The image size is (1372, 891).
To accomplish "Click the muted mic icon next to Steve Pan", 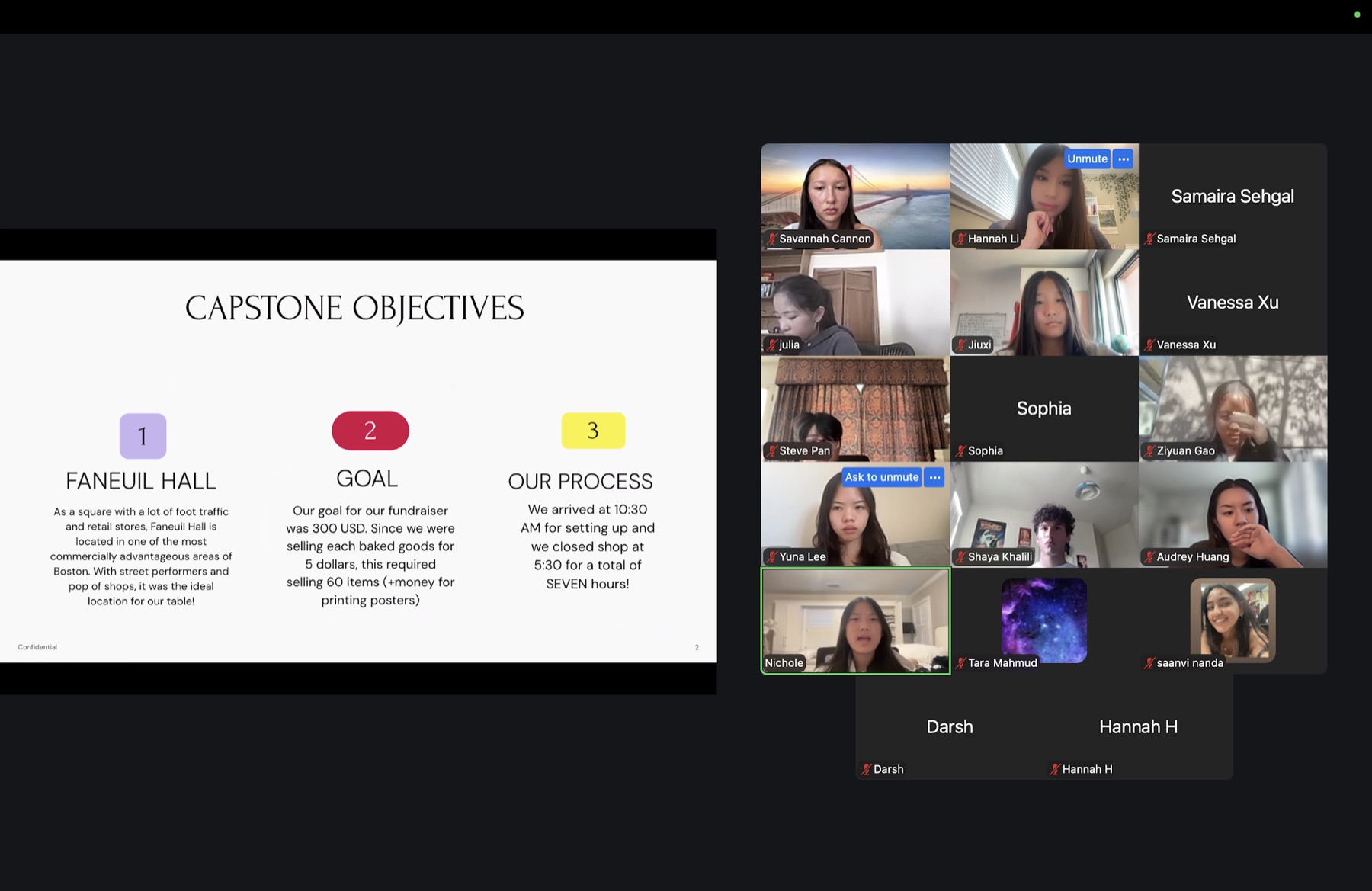I will [771, 450].
